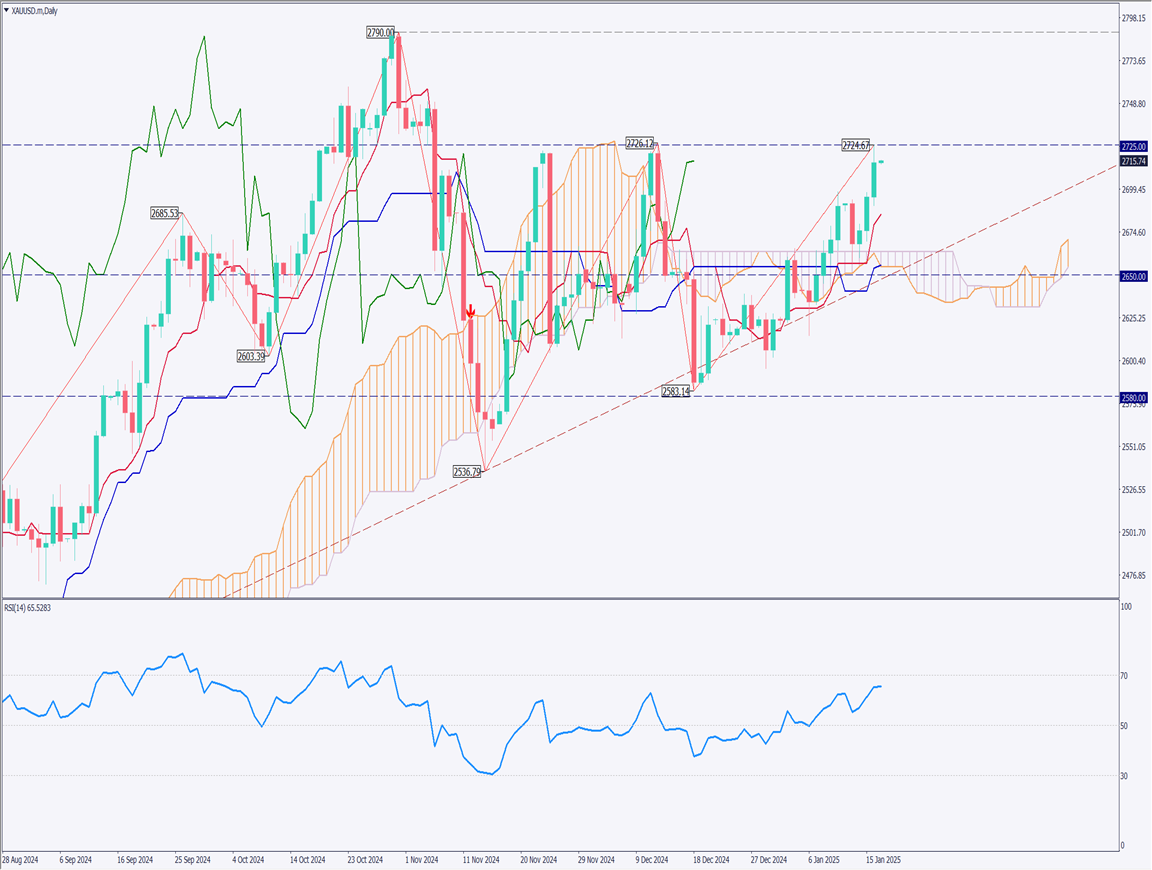This screenshot has width=1152, height=870.
Task: Select the 2790.00 peak price label
Action: [381, 32]
